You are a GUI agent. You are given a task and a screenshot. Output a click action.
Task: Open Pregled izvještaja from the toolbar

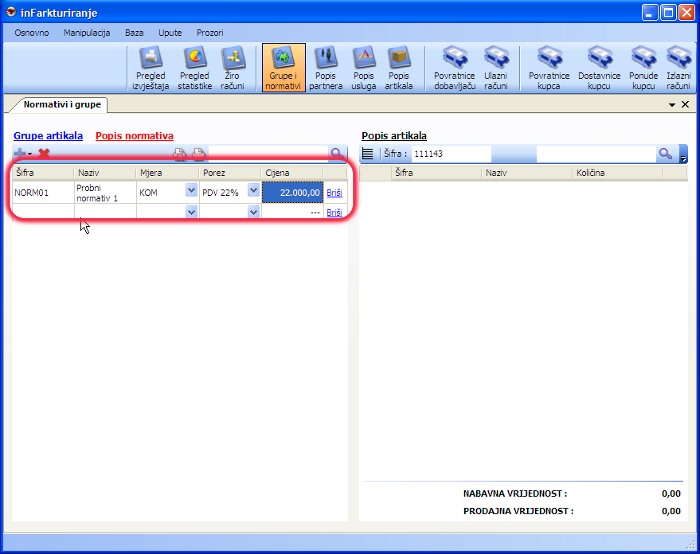tap(150, 68)
